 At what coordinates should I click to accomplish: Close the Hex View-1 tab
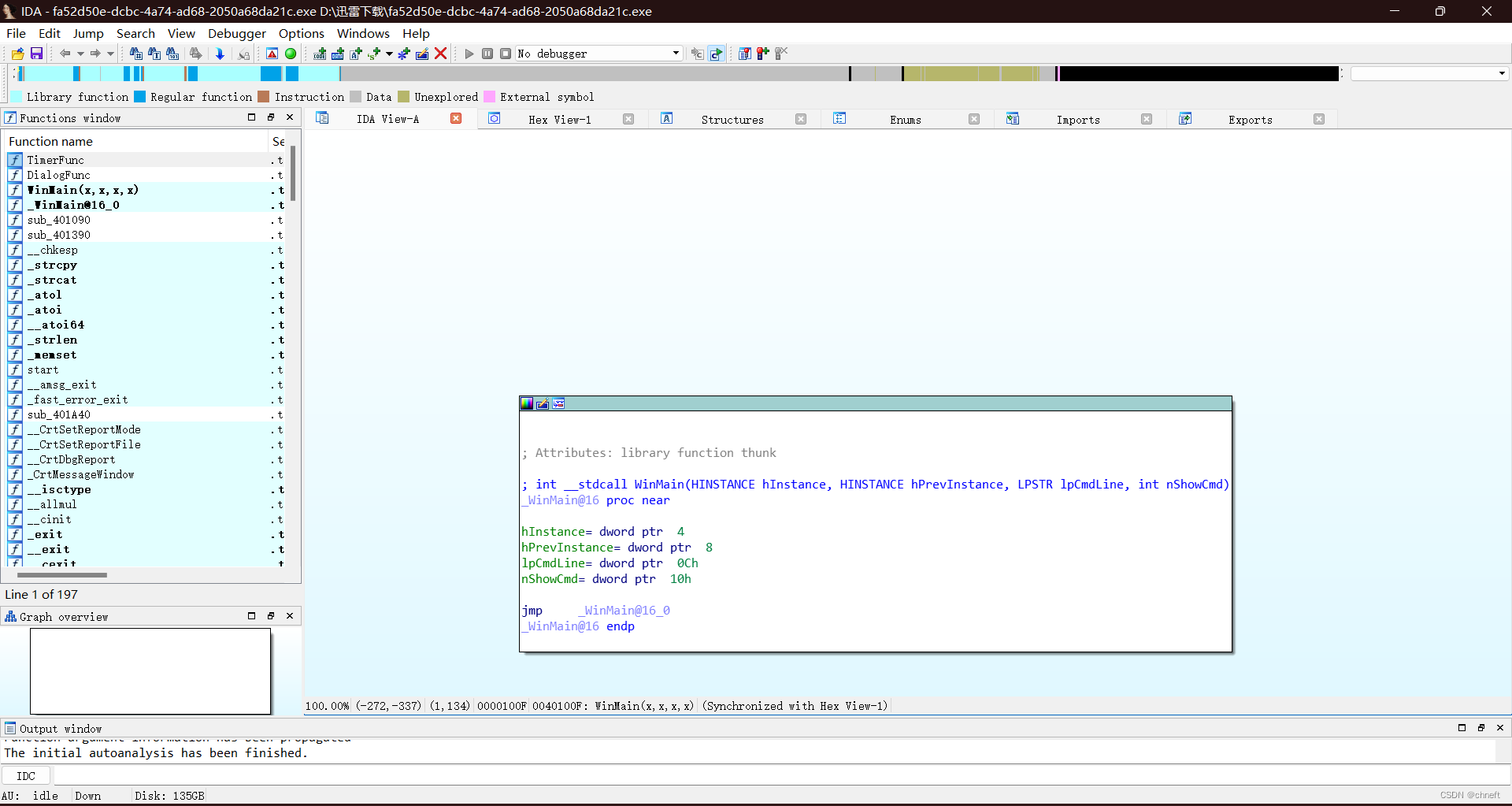pos(628,119)
